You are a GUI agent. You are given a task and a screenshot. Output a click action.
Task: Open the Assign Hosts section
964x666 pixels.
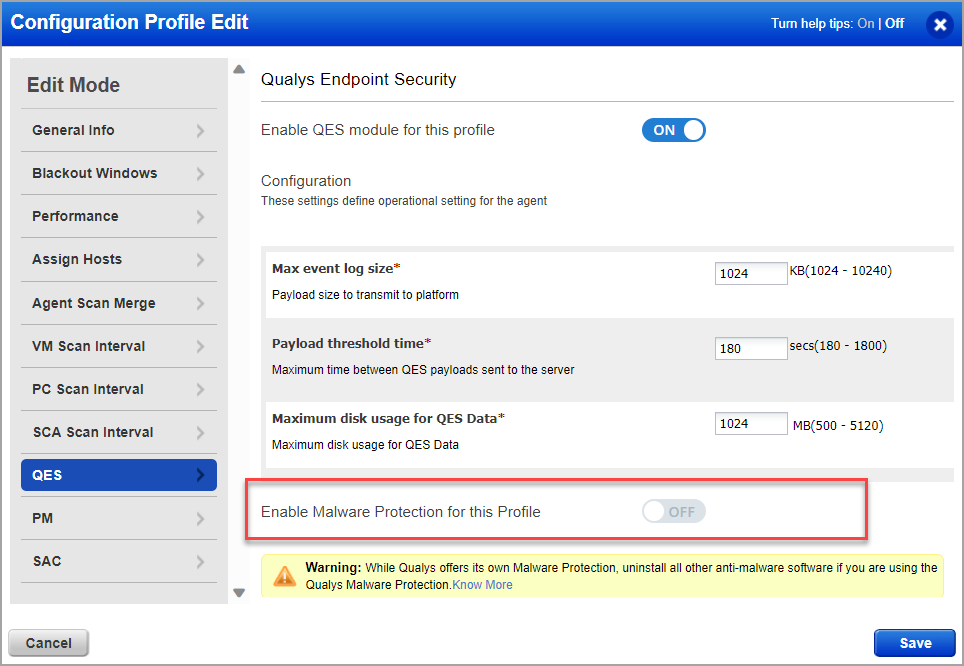[119, 260]
